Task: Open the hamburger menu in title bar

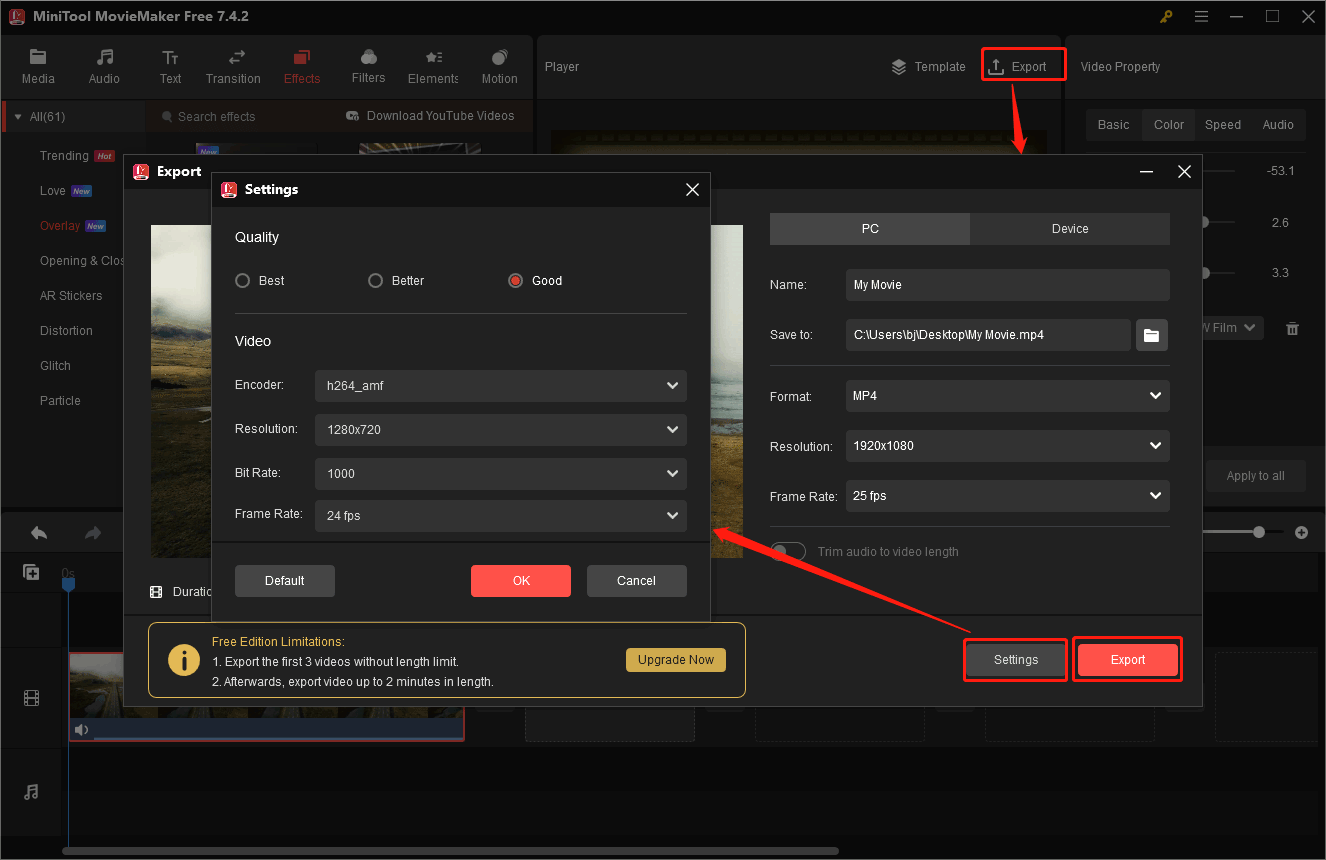Action: point(1201,16)
